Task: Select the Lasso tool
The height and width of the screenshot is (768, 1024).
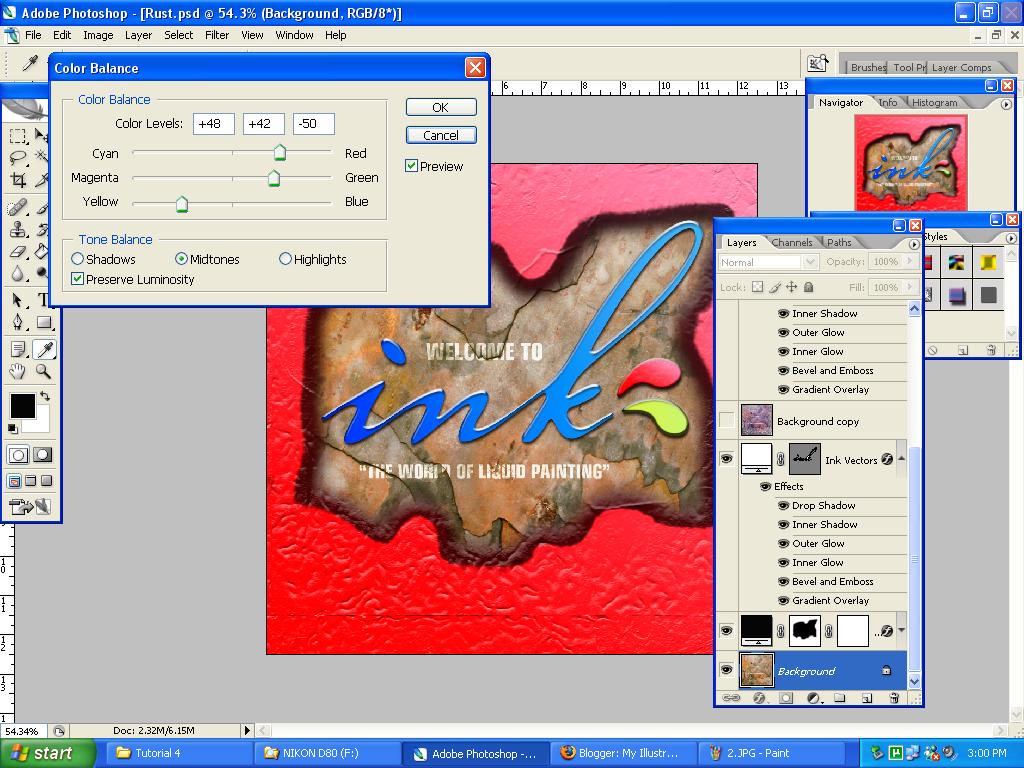Action: tap(18, 157)
